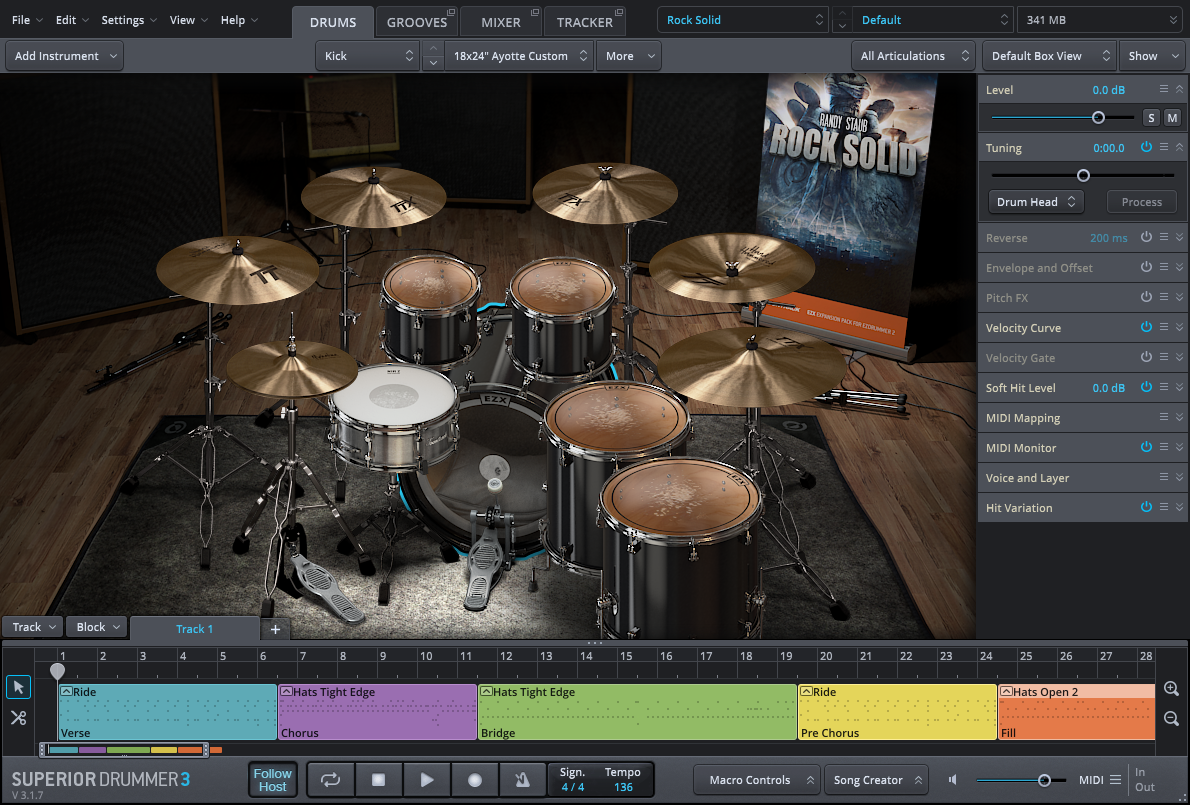Detach the Grooves tab window icon
This screenshot has height=805, width=1190.
point(451,12)
